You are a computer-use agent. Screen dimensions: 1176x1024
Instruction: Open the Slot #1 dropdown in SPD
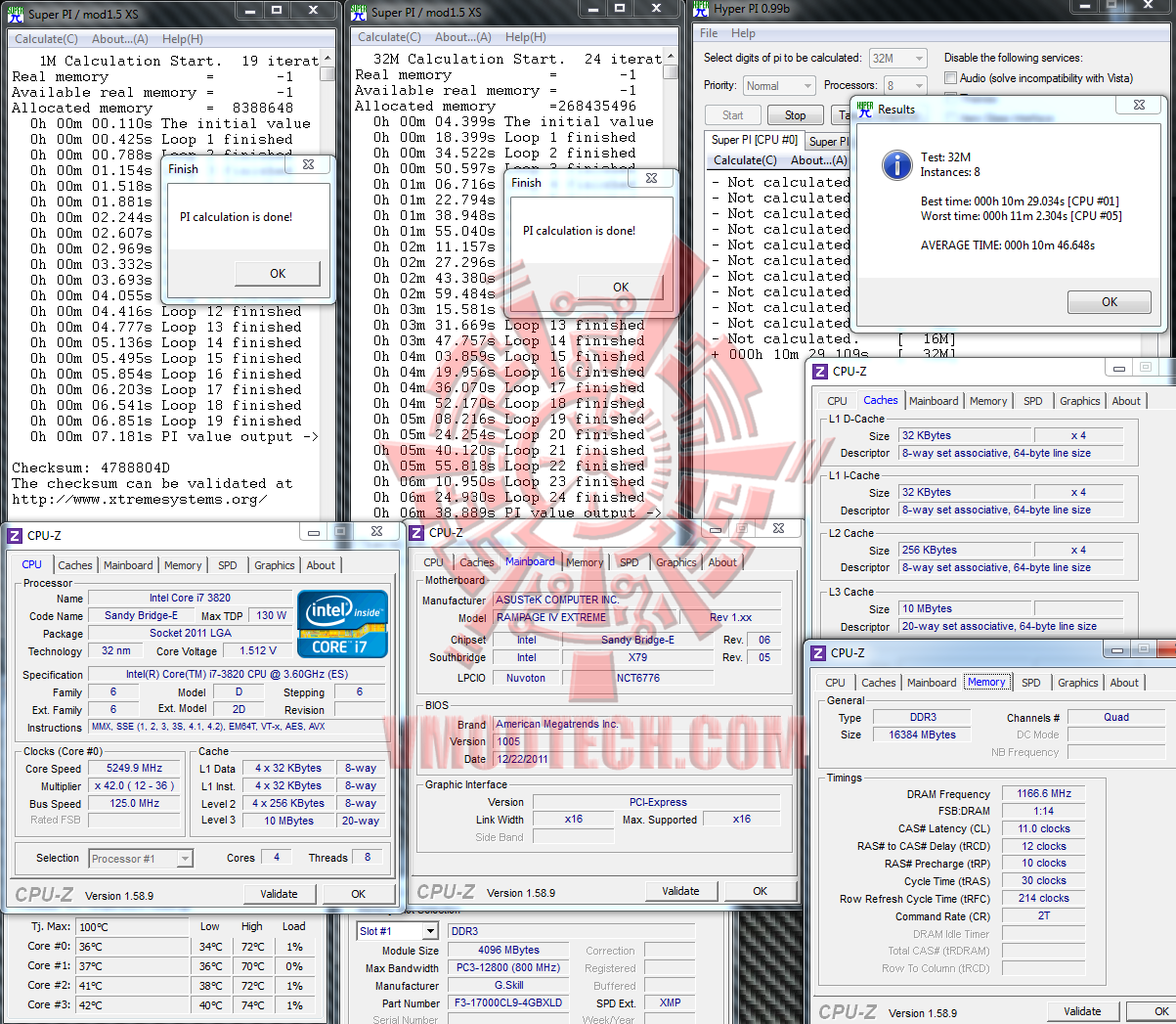[429, 931]
